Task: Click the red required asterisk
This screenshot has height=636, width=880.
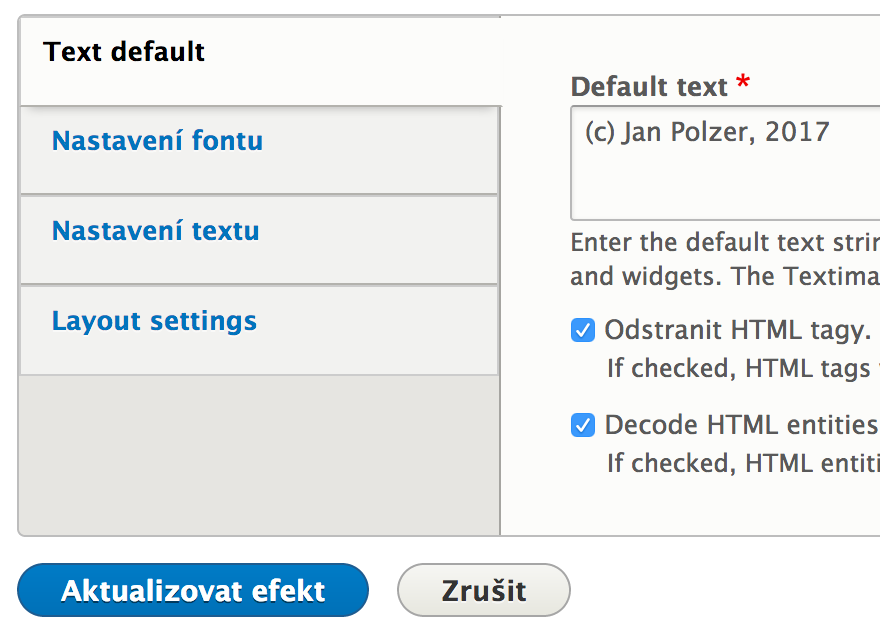Action: point(743,82)
